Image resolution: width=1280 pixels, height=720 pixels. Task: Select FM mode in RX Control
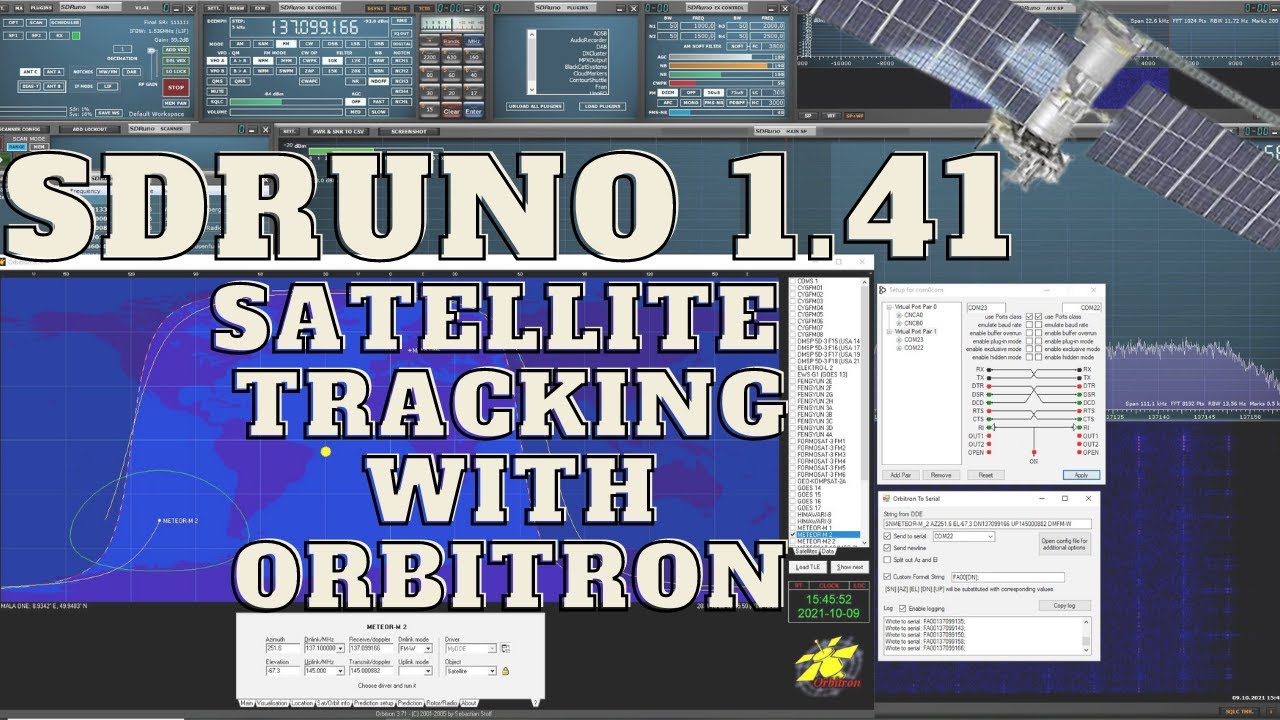point(285,44)
